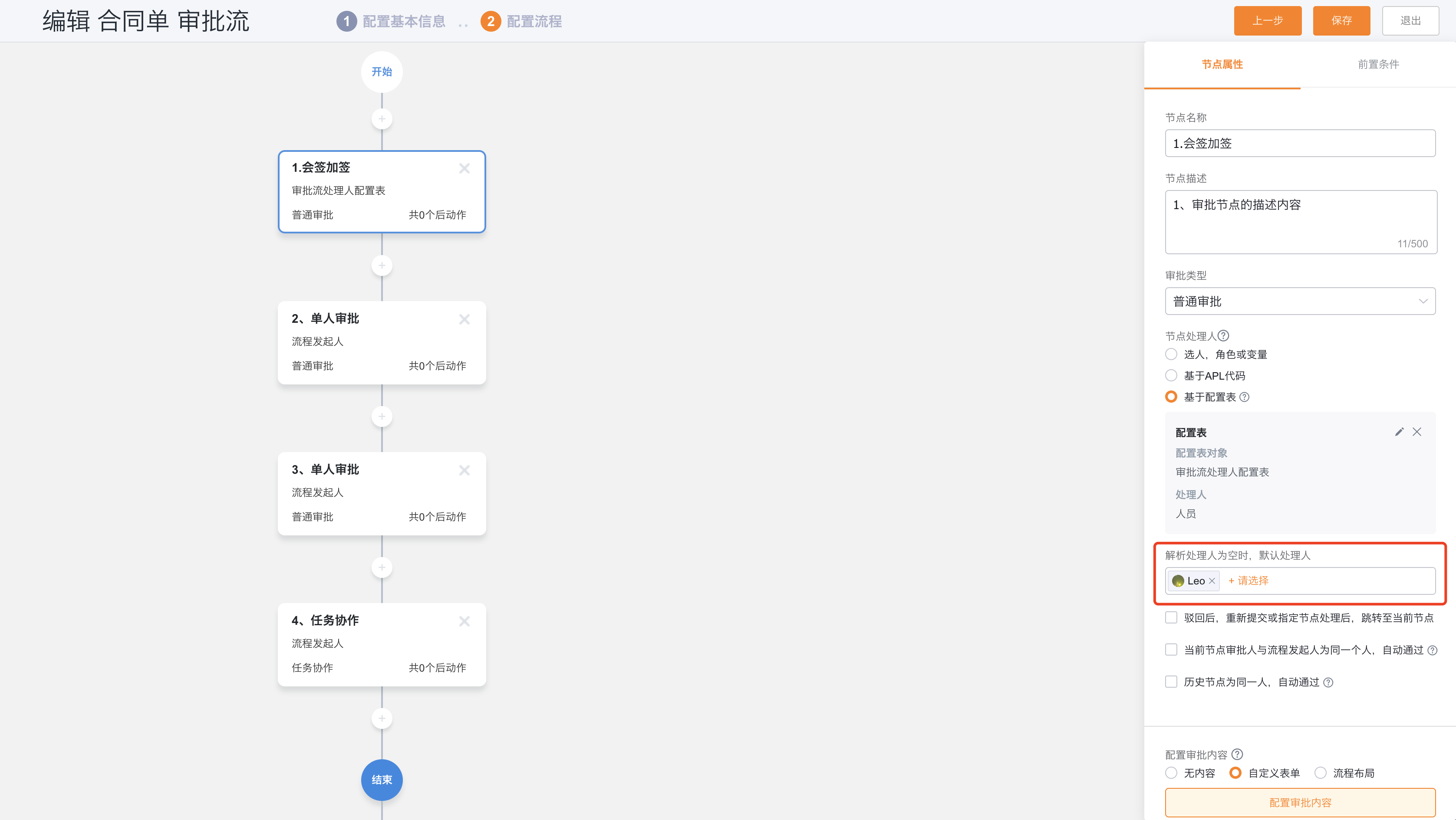The height and width of the screenshot is (820, 1456).
Task: Select the 2、单人审批 node card
Action: 382,342
